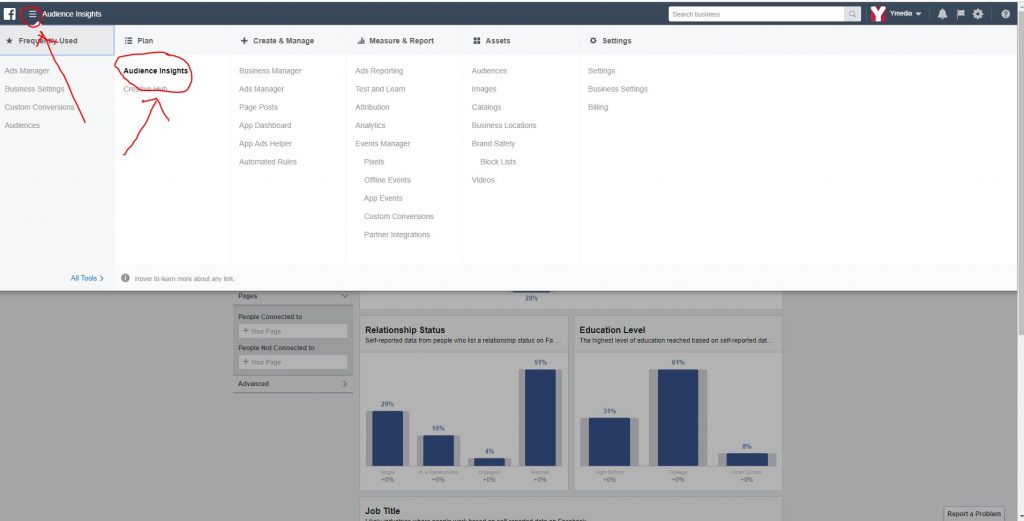Open Catalogs link
Image resolution: width=1024 pixels, height=521 pixels.
[487, 107]
